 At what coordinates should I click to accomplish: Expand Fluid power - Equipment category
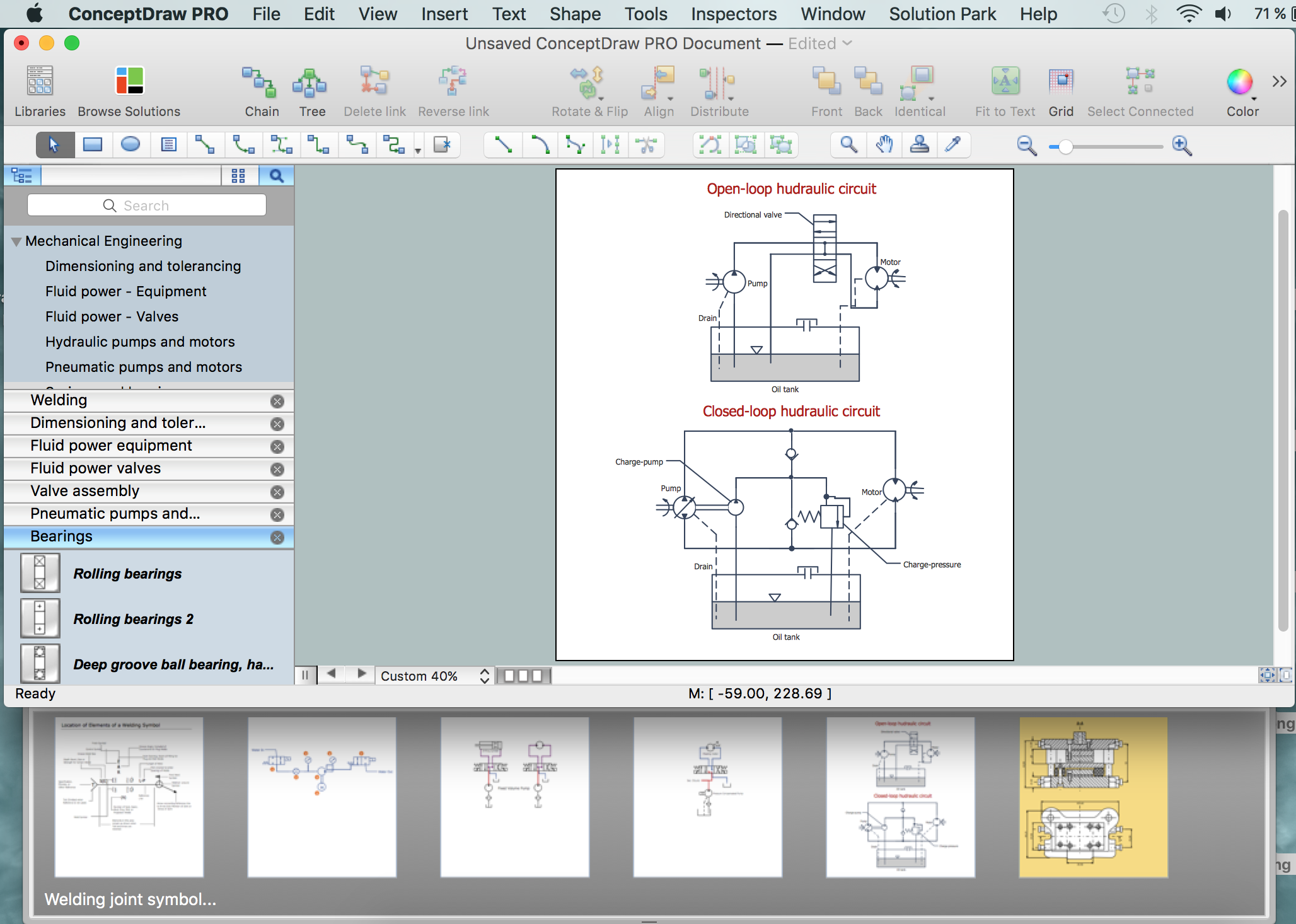(125, 291)
